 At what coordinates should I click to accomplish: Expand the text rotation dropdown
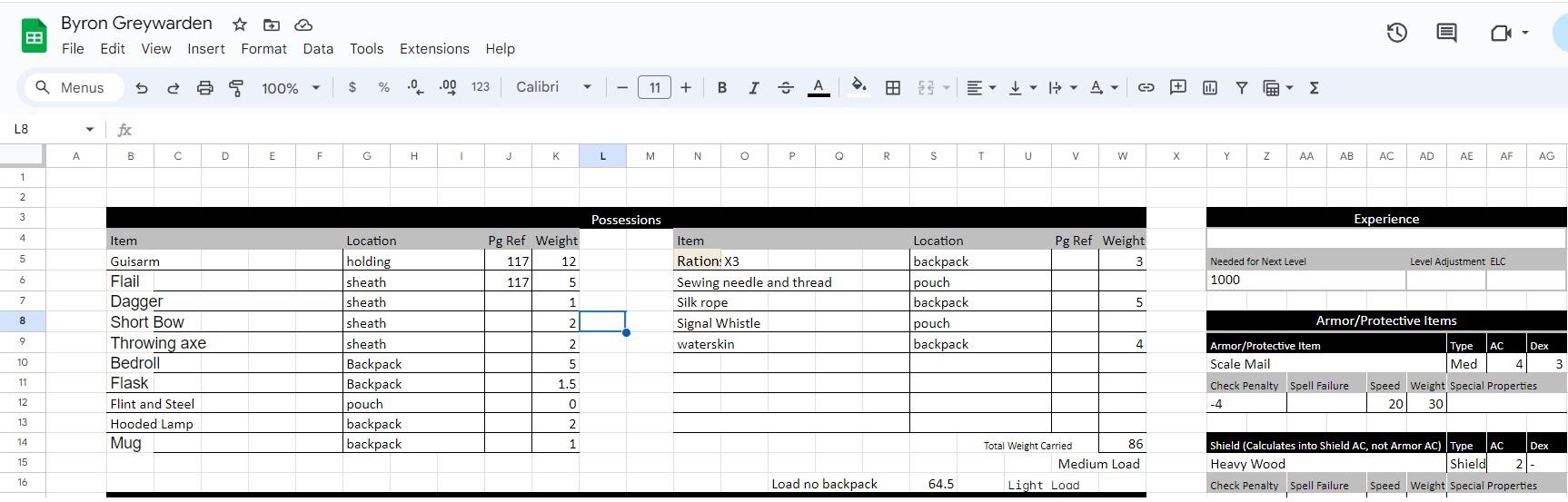click(1114, 88)
